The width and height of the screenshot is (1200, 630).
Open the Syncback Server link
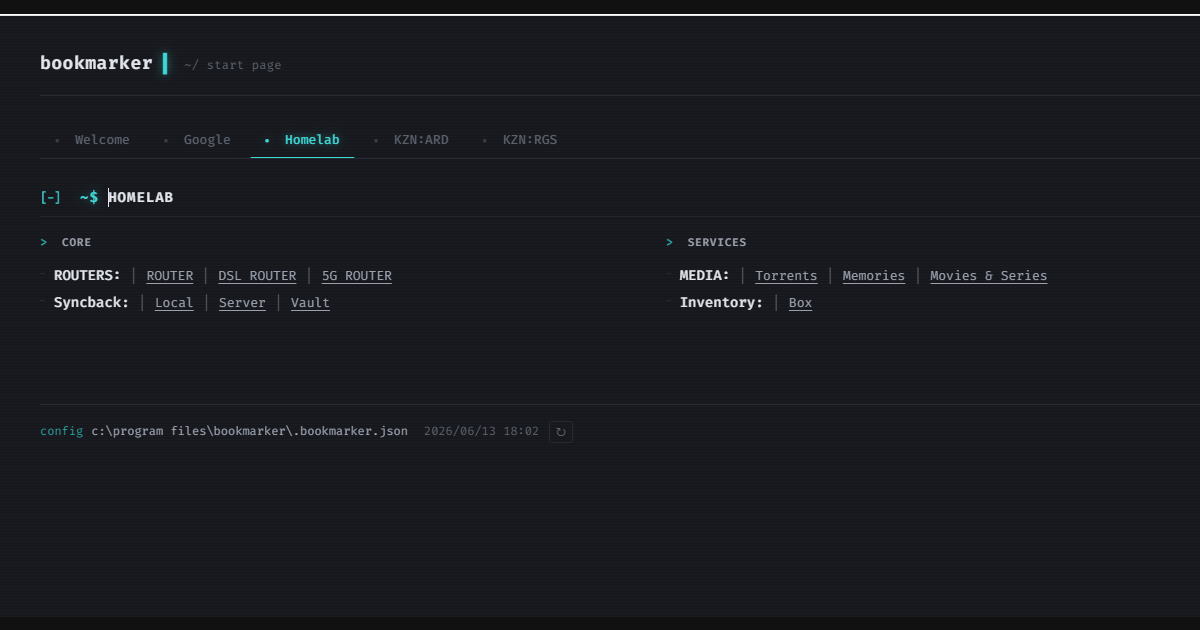pos(242,303)
